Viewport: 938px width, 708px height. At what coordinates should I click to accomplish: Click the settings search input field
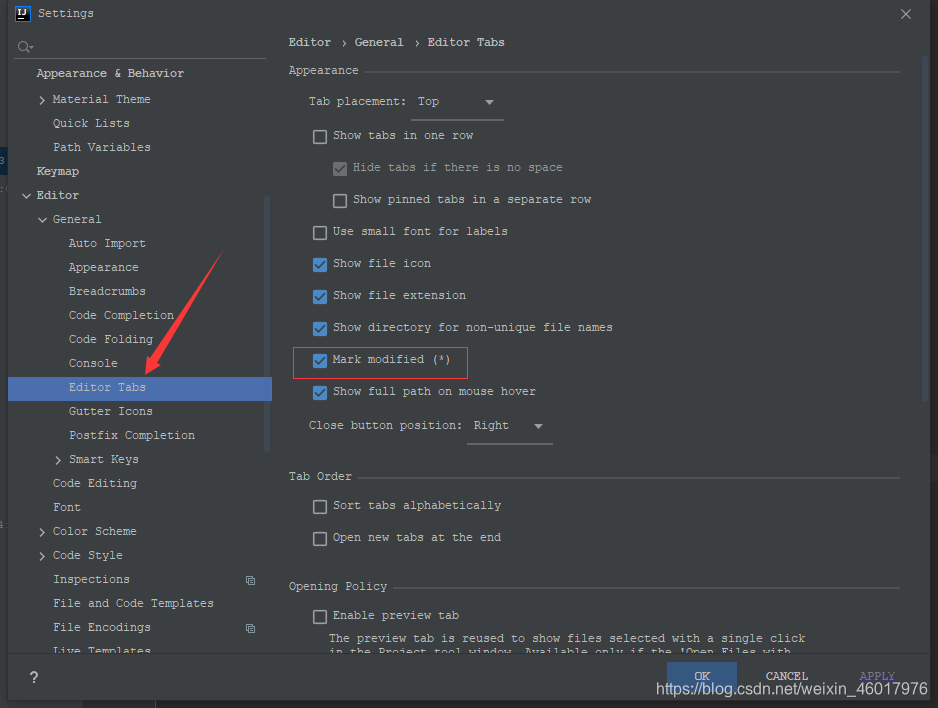[x=140, y=47]
